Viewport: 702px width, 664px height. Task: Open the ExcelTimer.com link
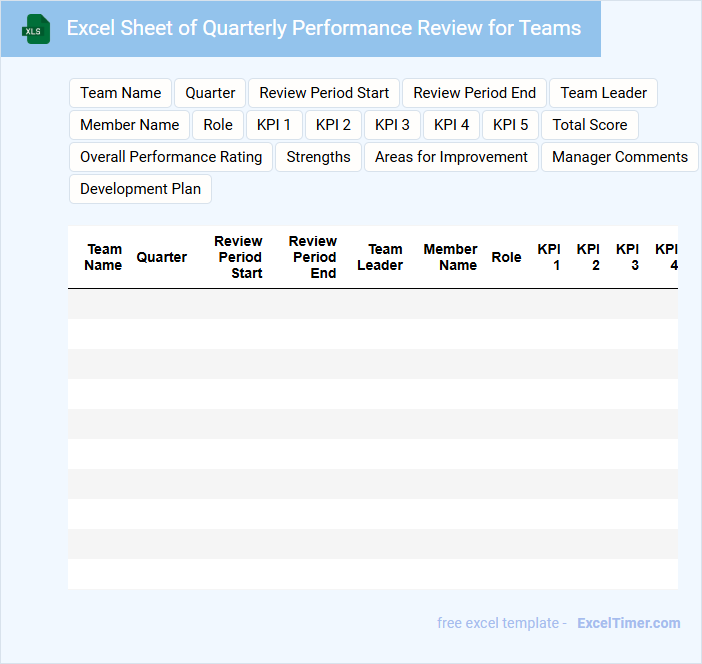pyautogui.click(x=628, y=623)
